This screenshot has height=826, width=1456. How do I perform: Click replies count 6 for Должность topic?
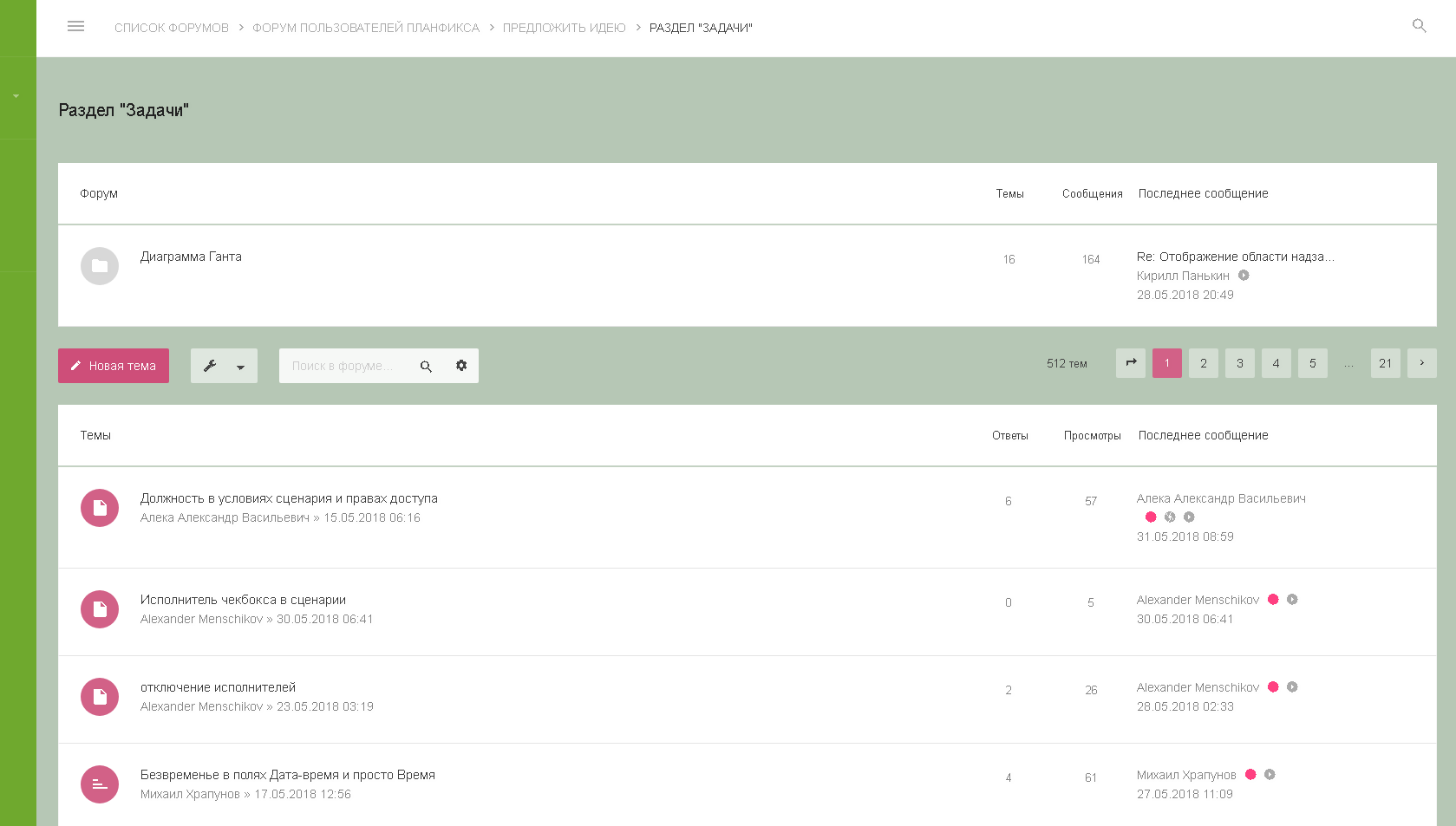coord(1009,501)
